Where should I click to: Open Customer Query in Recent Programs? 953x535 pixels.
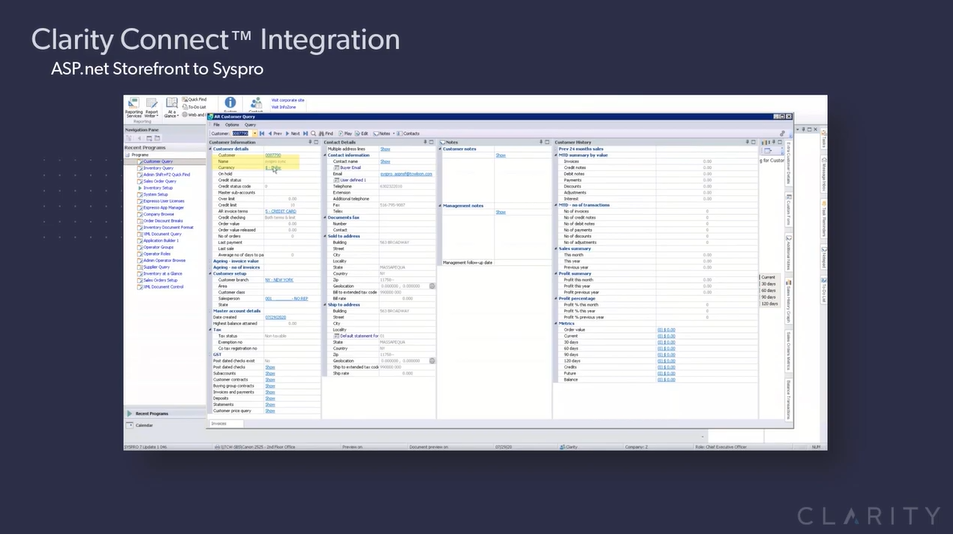tap(158, 162)
